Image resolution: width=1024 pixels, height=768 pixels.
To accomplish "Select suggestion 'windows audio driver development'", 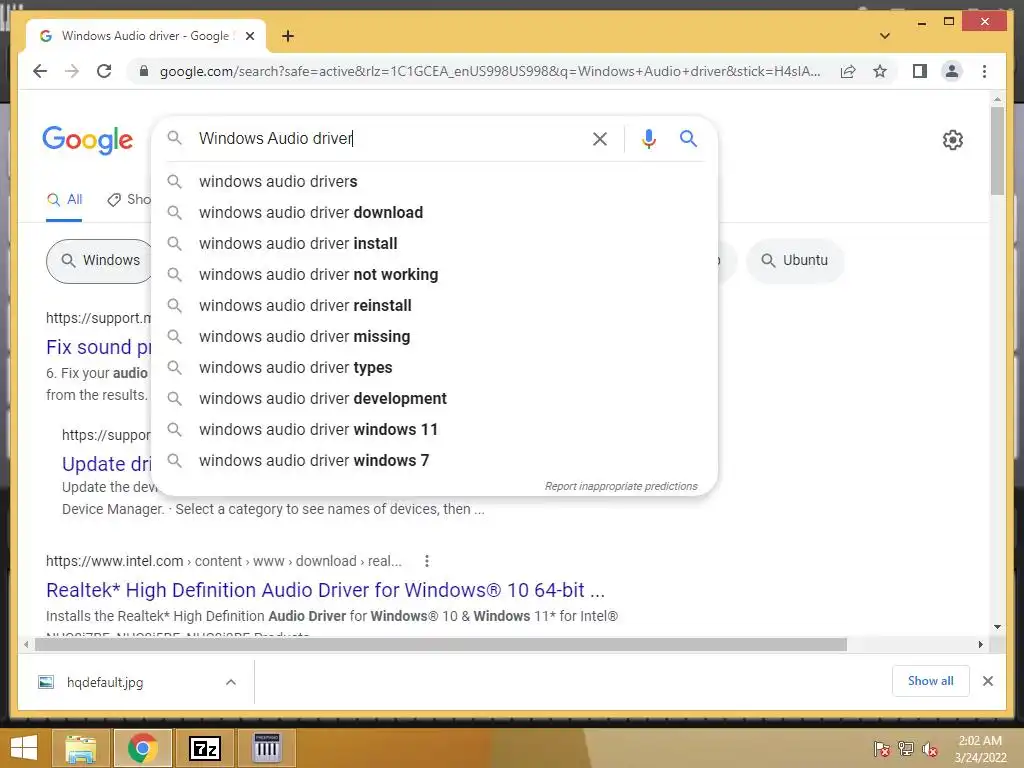I will (434, 398).
